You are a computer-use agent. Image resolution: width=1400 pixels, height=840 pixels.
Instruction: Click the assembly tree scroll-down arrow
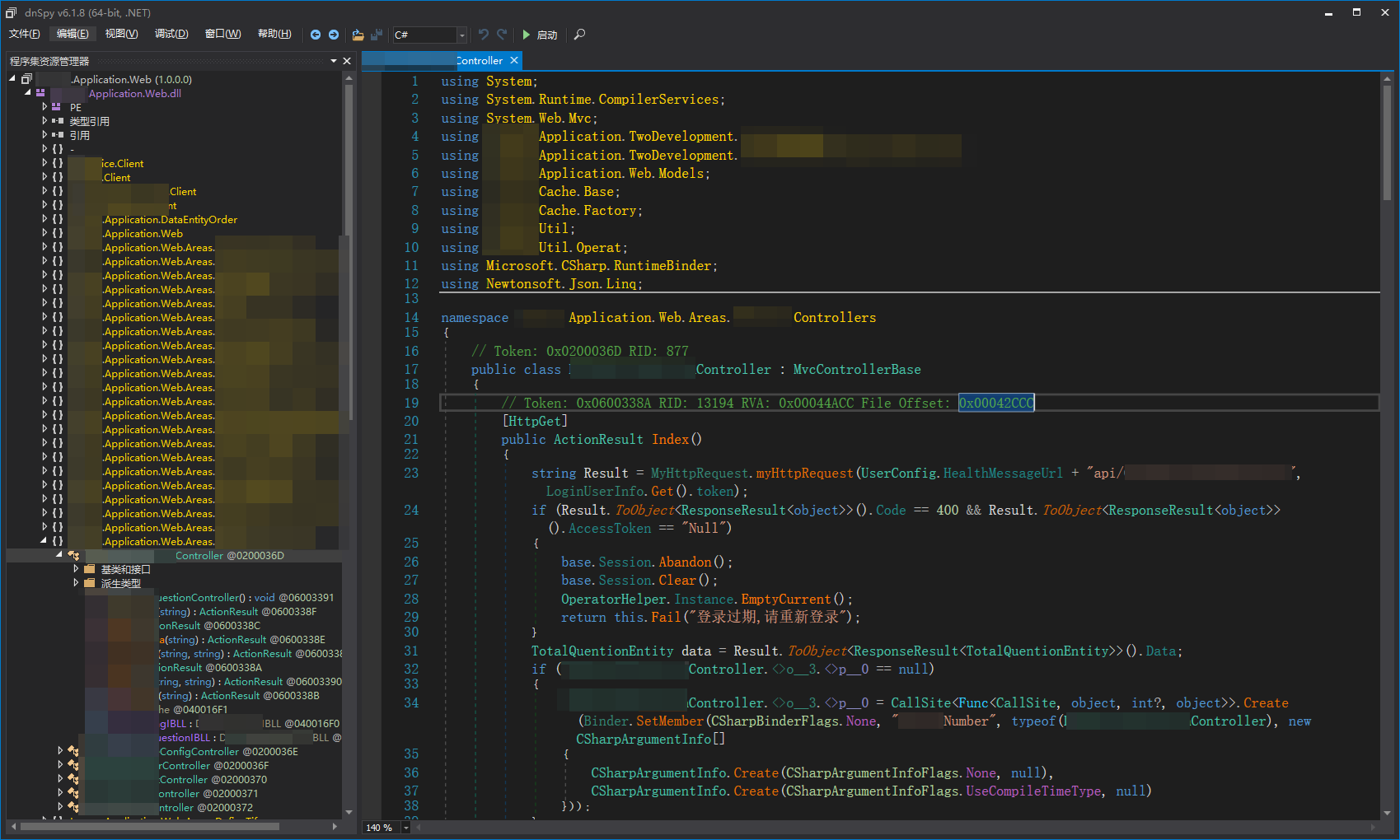point(349,813)
